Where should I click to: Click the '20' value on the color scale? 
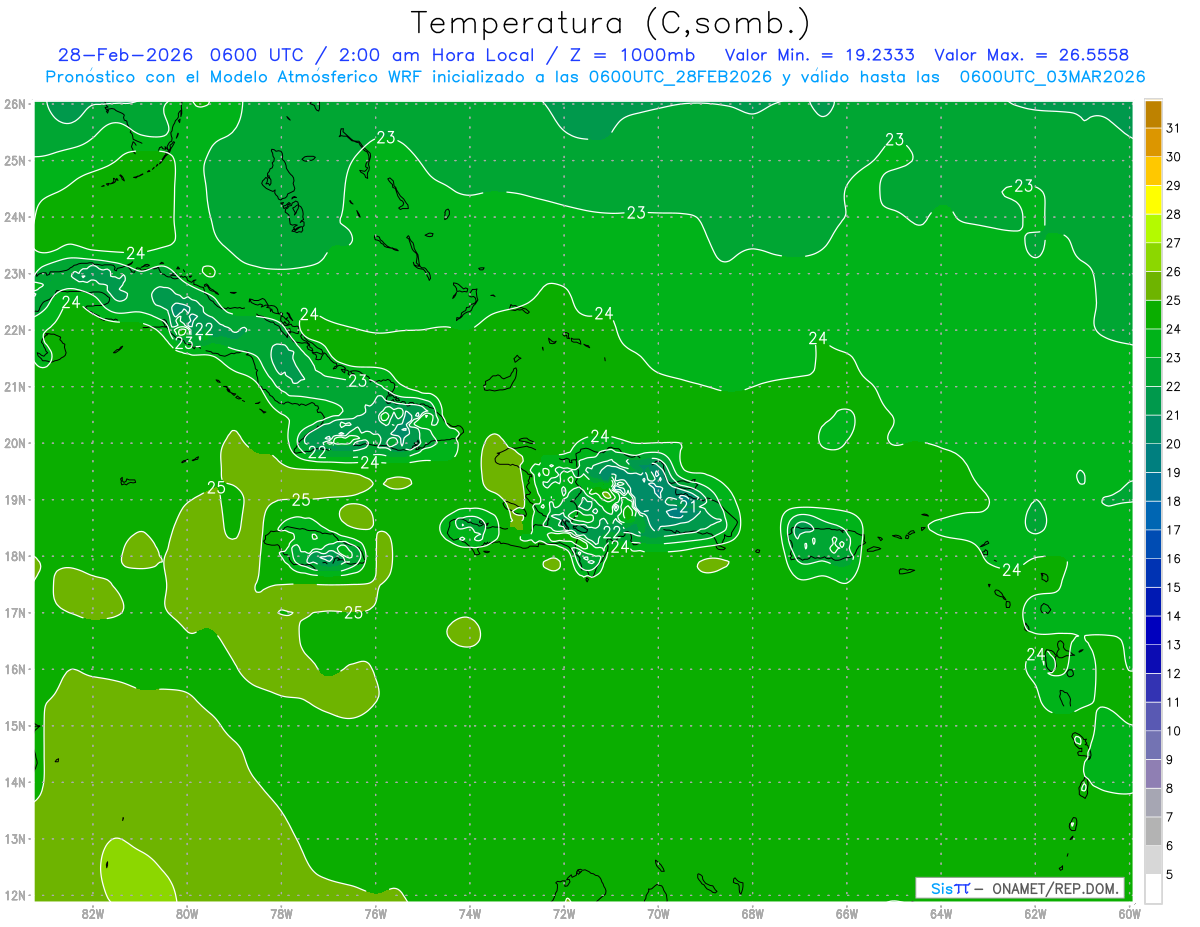tap(1173, 444)
